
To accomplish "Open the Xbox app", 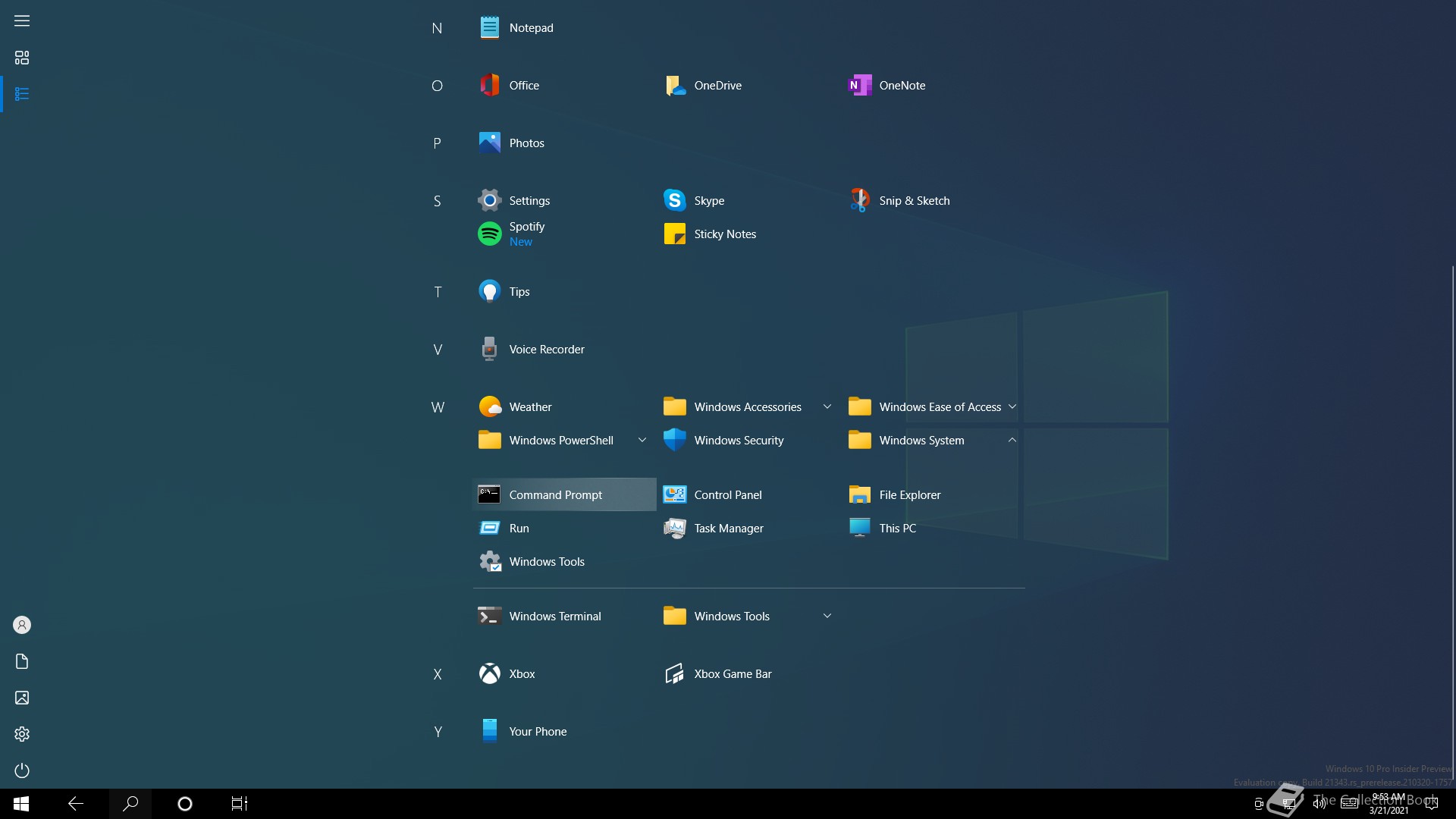I will pos(564,674).
